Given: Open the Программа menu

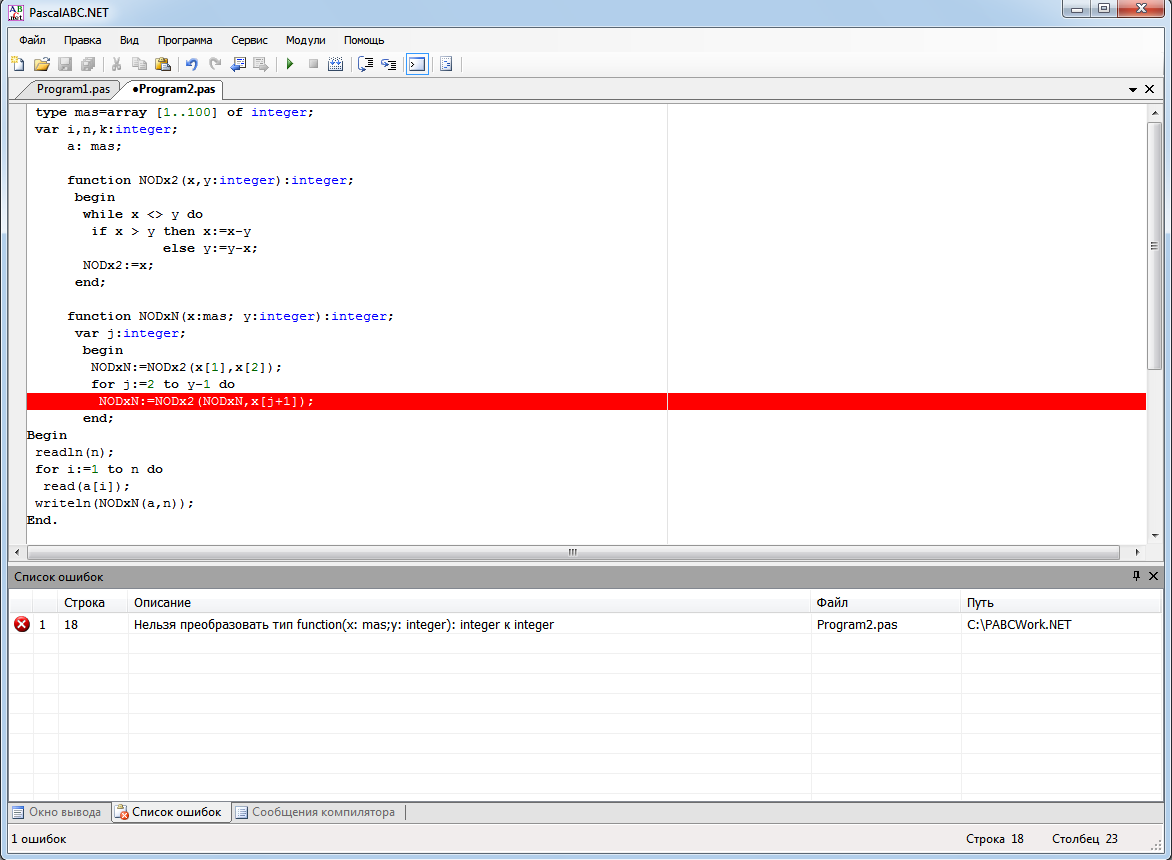Looking at the screenshot, I should (x=184, y=40).
